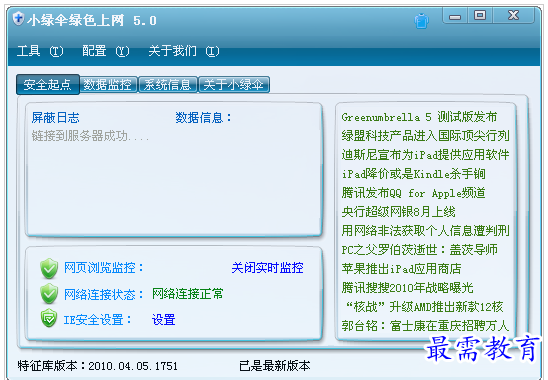
Task: Open news 迪斯尼宣布为iPad提供应用软件
Action: (x=425, y=155)
